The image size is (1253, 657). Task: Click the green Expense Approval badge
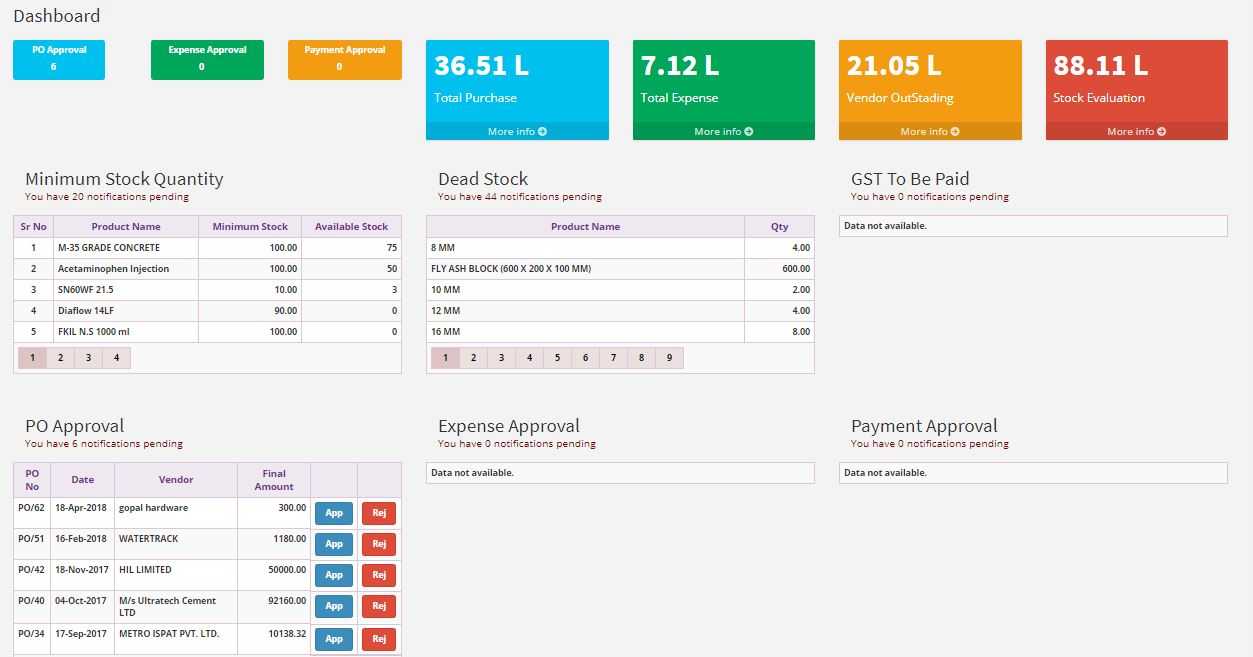click(207, 59)
